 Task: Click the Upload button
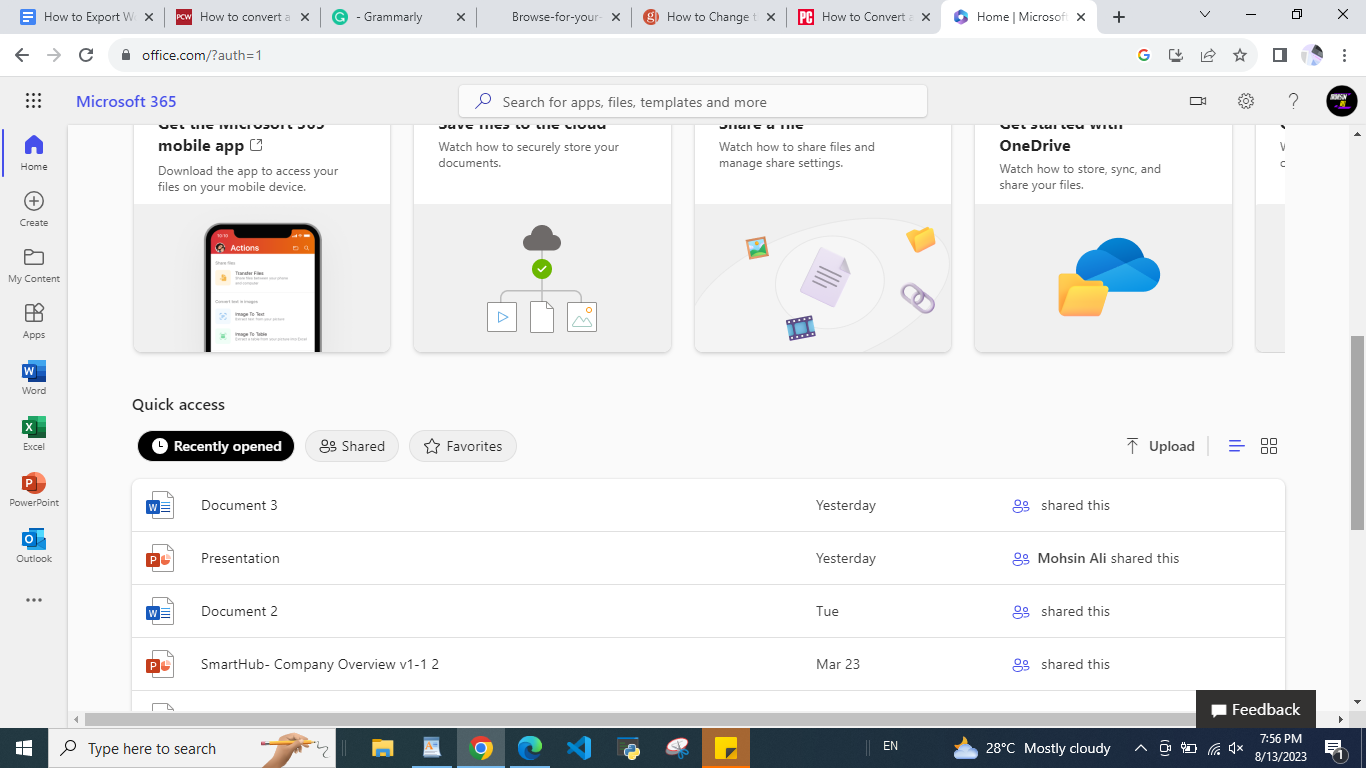click(1160, 446)
